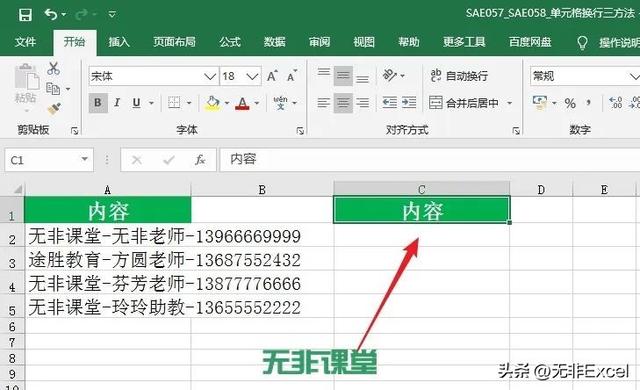Click the 自动换行 wrap text button
This screenshot has width=640, height=390.
coord(459,76)
